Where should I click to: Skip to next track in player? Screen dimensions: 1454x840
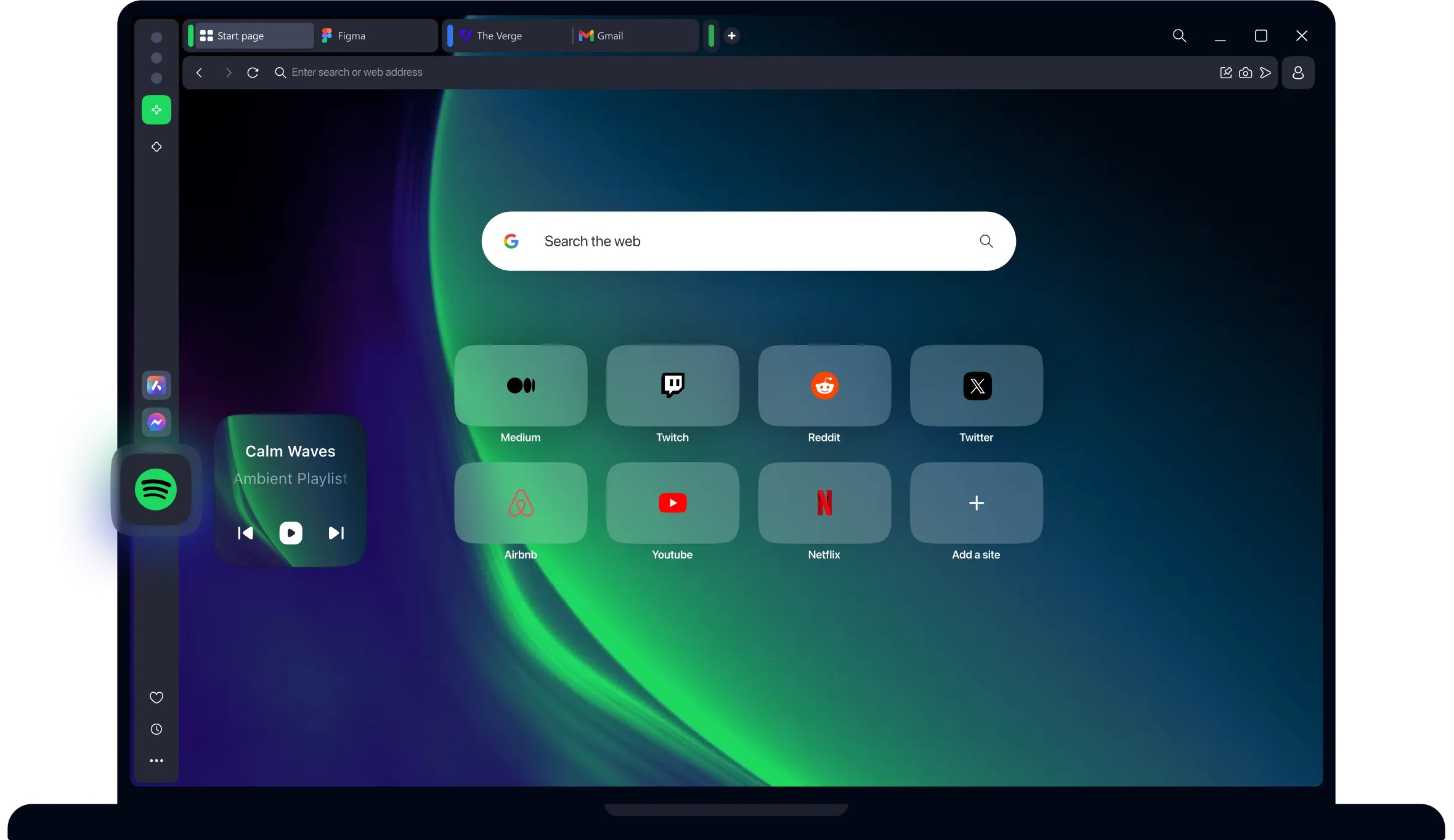pyautogui.click(x=336, y=533)
